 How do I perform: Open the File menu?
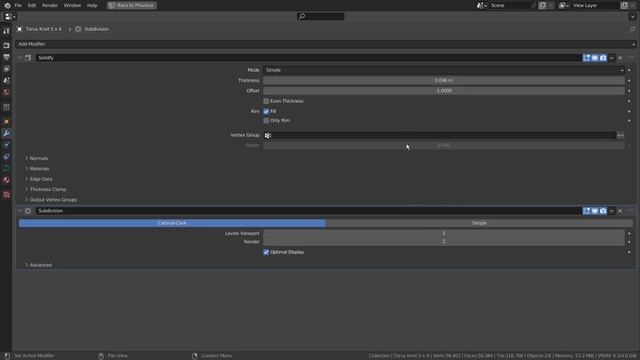pos(18,5)
